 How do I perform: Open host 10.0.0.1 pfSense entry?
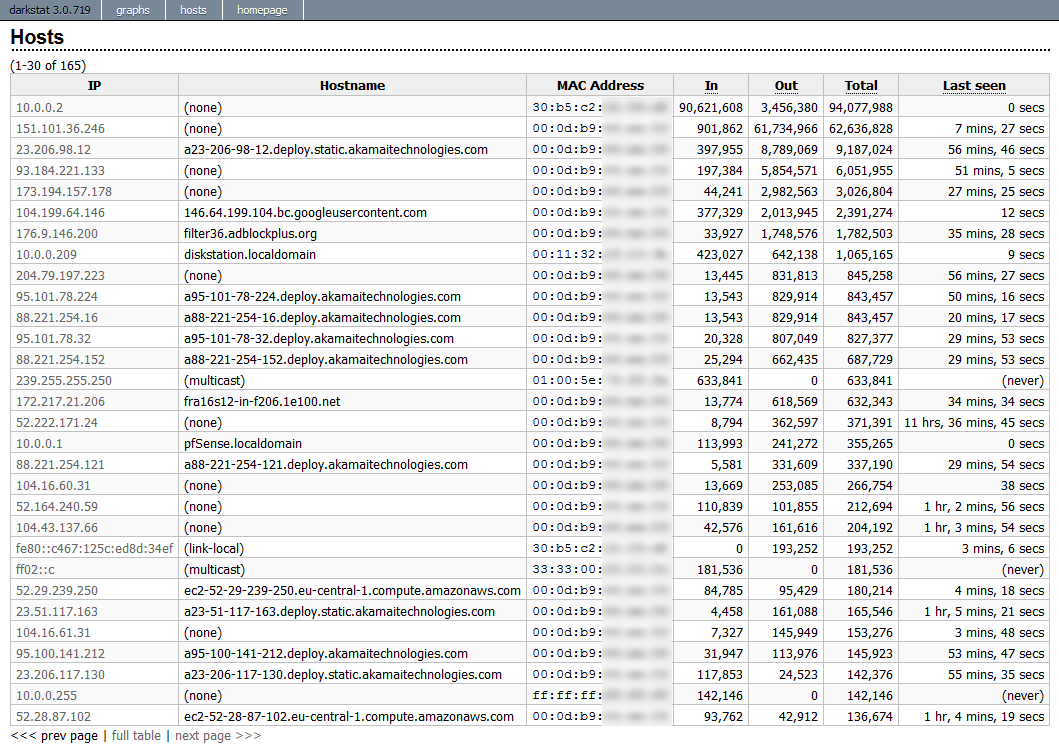coord(39,443)
